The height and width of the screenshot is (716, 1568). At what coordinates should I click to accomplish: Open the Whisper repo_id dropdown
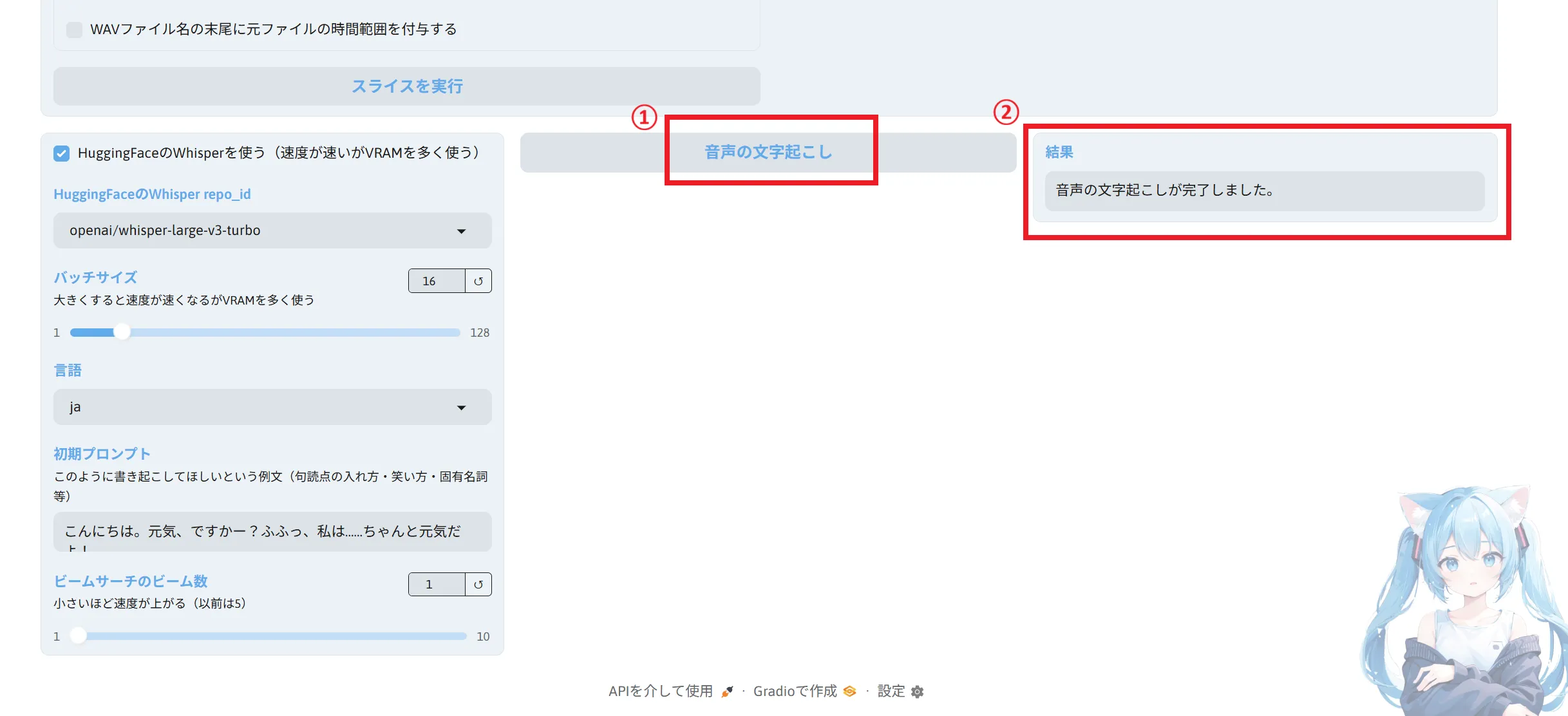461,231
